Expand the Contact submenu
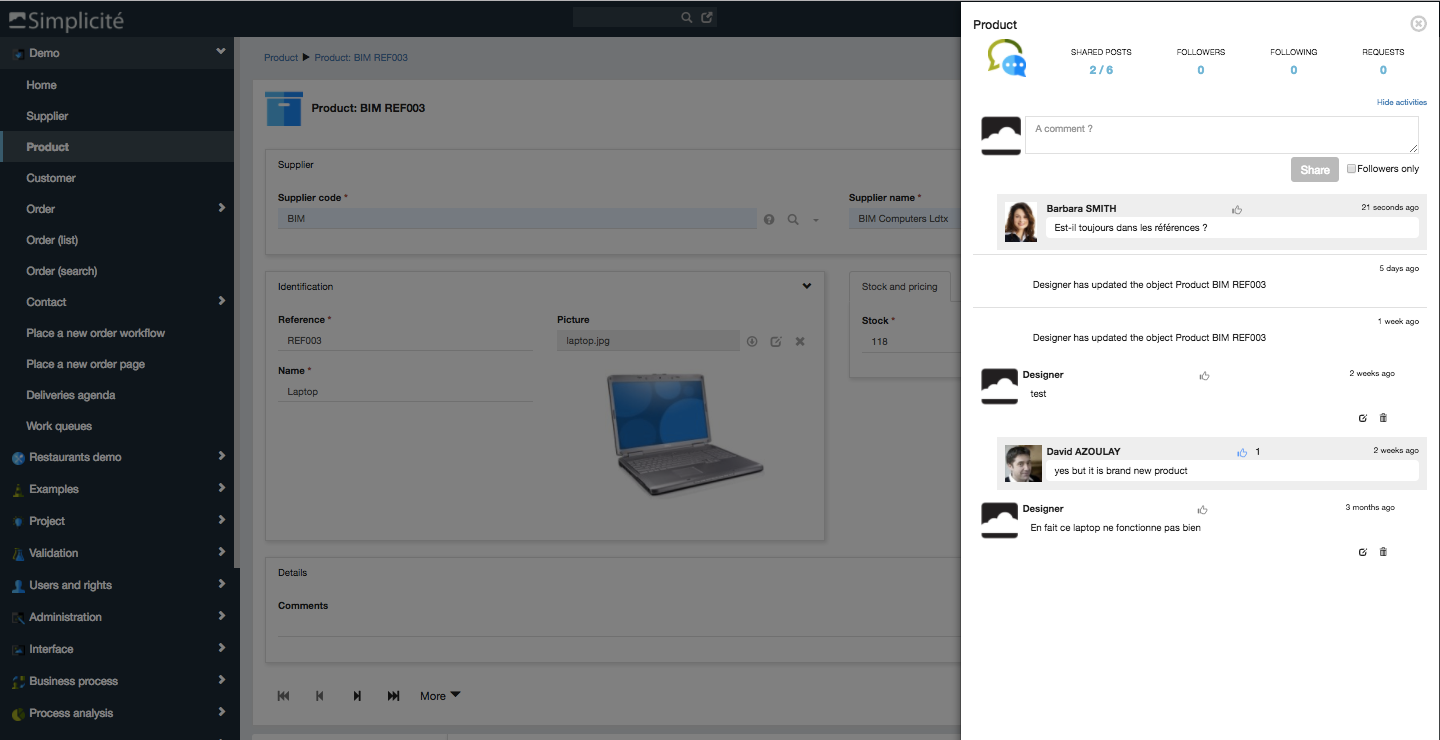 pos(221,301)
